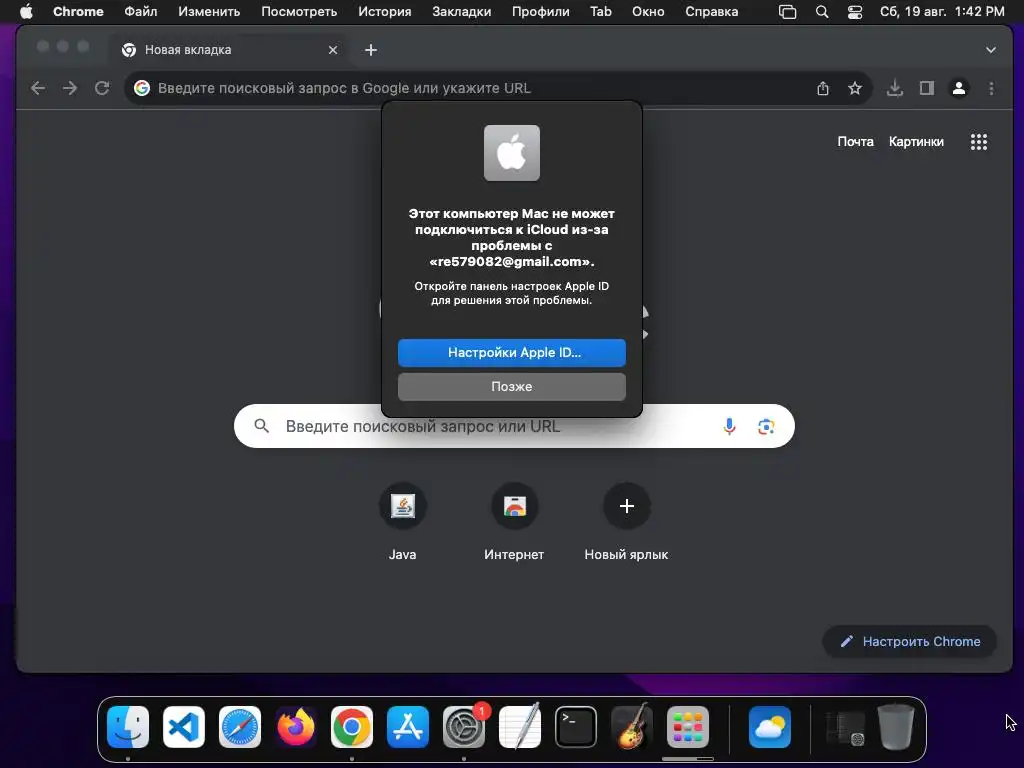Launch GarageBand from the Dock
Image resolution: width=1024 pixels, height=768 pixels.
pos(632,727)
